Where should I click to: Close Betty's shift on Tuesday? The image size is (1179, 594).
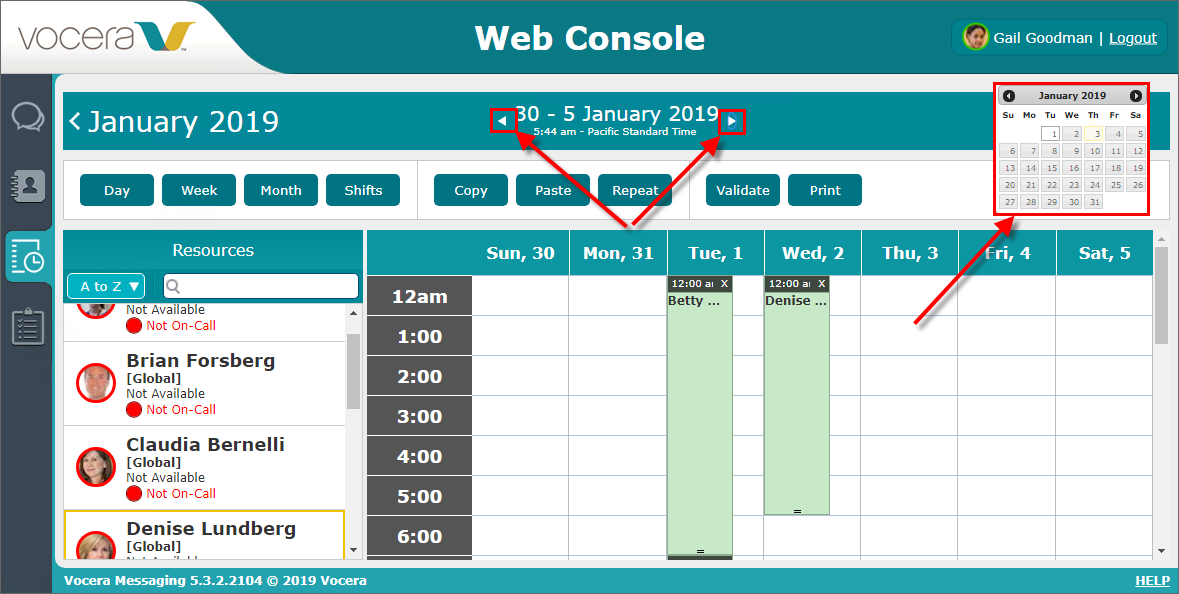click(x=724, y=284)
